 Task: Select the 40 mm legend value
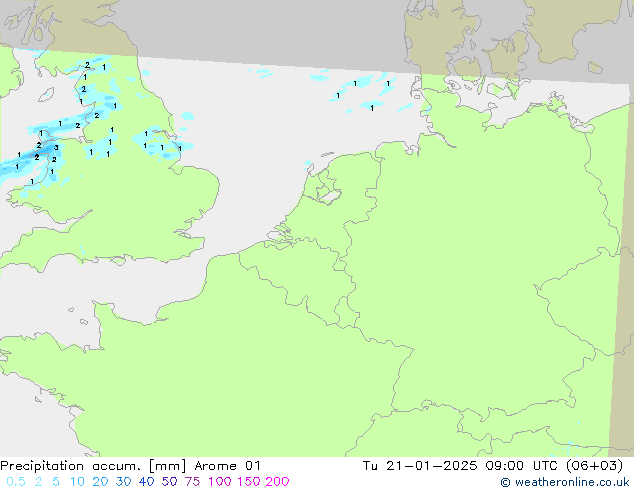point(146,482)
